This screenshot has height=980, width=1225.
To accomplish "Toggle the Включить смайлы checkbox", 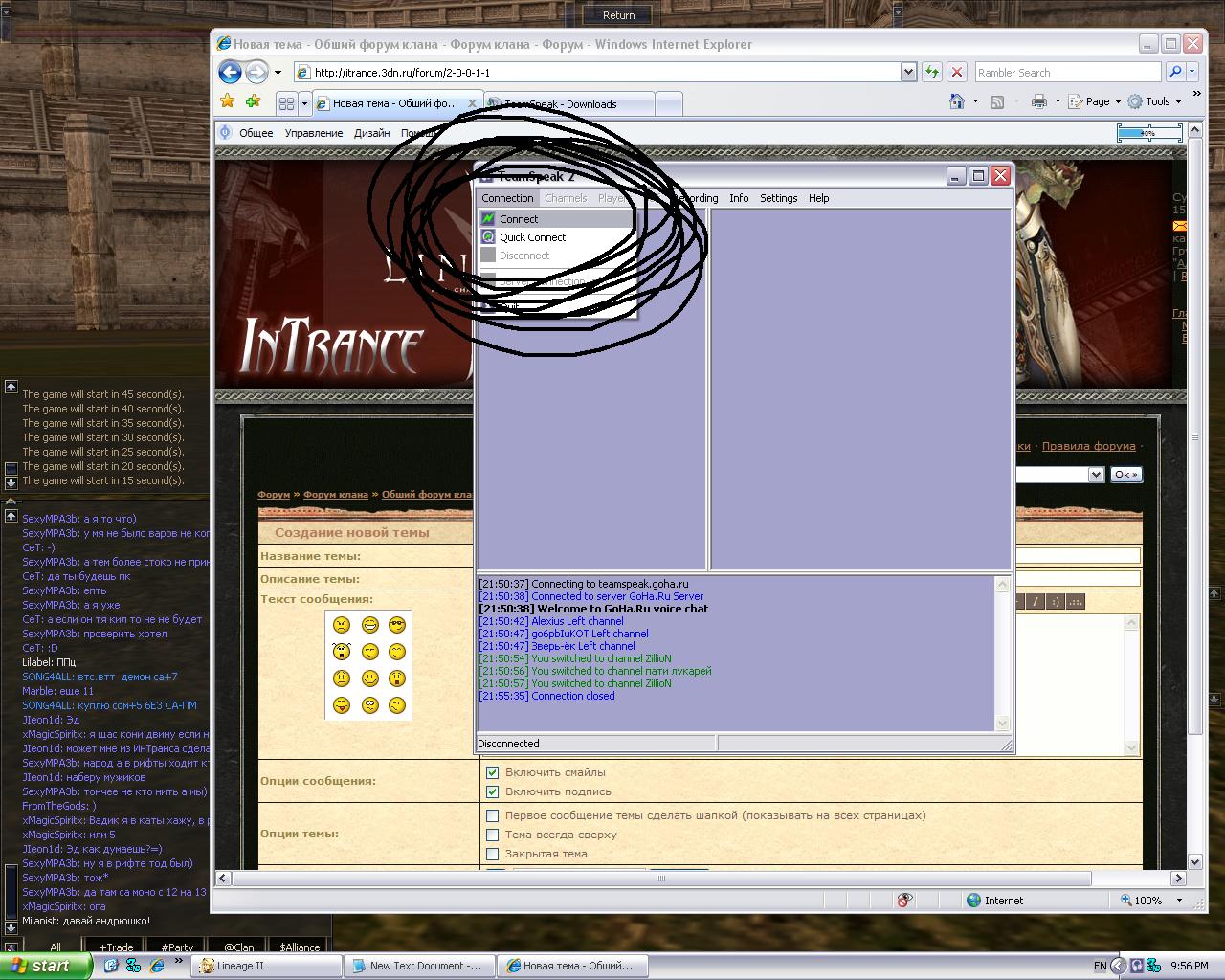I will click(492, 772).
